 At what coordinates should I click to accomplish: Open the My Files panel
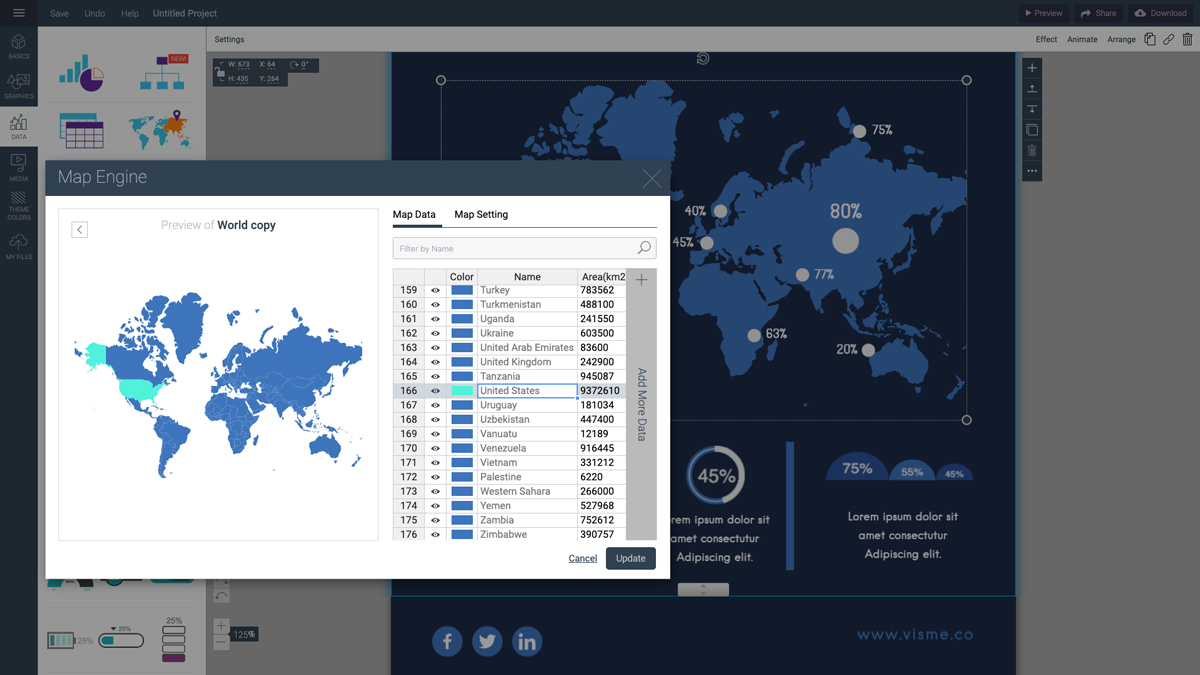[18, 247]
